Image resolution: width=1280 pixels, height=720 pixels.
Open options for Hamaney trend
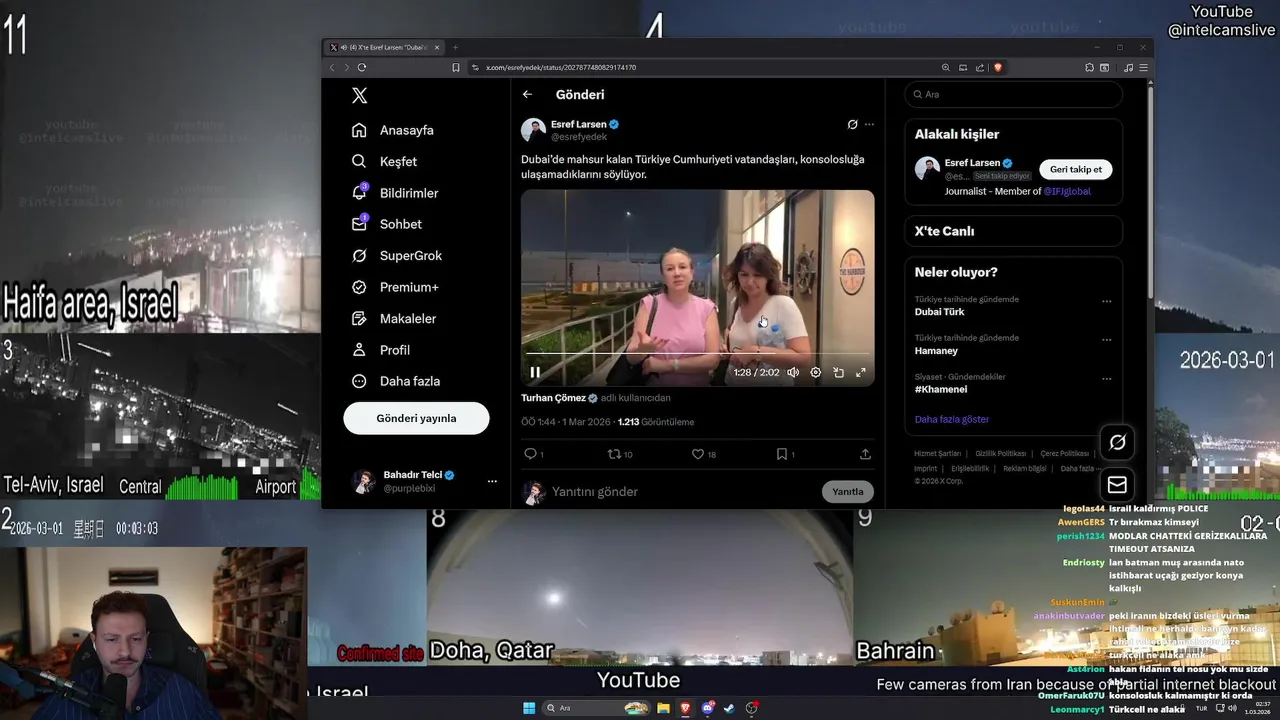[1106, 340]
